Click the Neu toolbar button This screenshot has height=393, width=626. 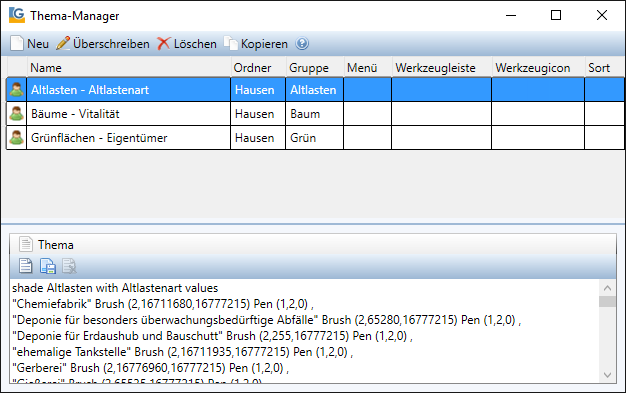[29, 44]
